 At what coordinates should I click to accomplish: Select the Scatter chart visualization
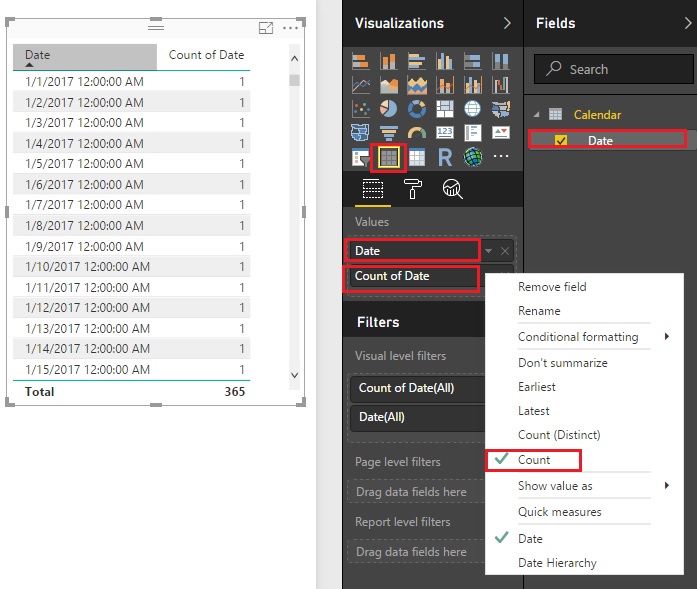(361, 108)
